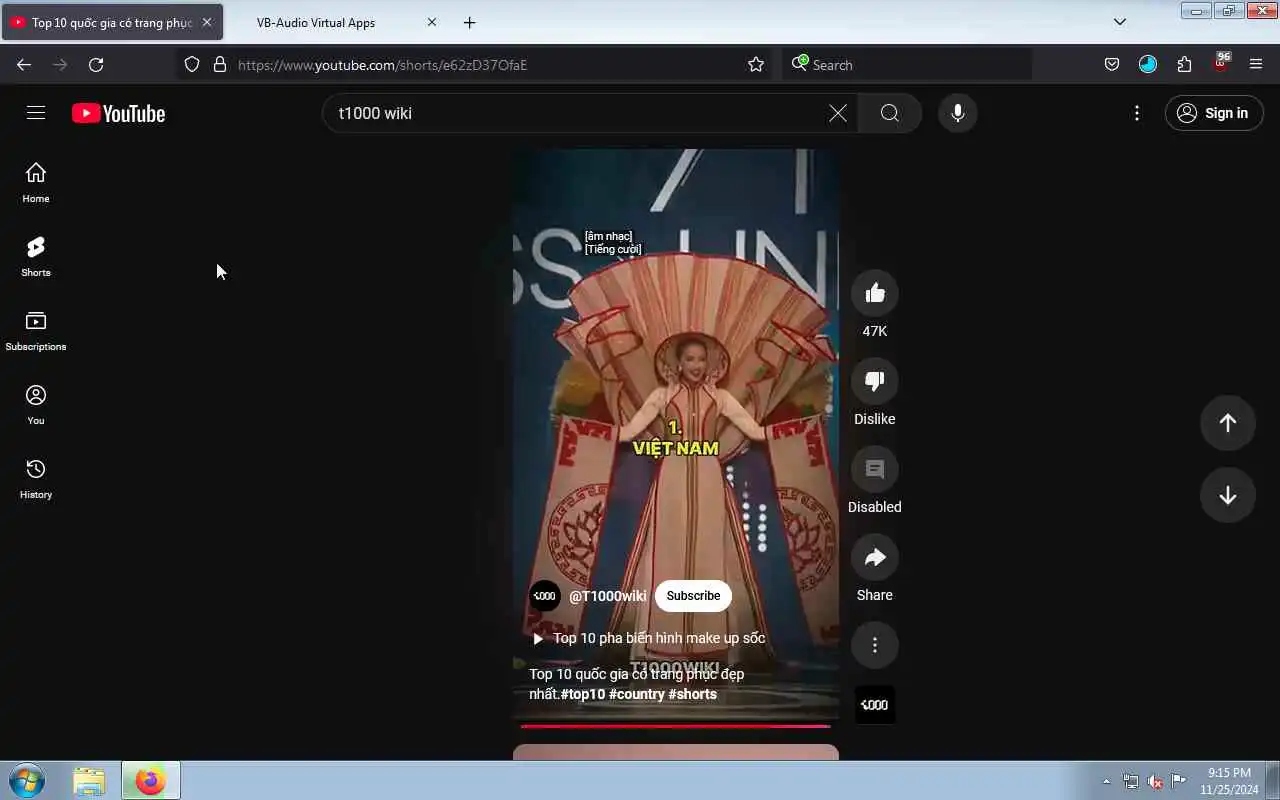This screenshot has height=800, width=1280.
Task: Switch to the VB-Audio Virtual Apps tab
Action: (316, 22)
